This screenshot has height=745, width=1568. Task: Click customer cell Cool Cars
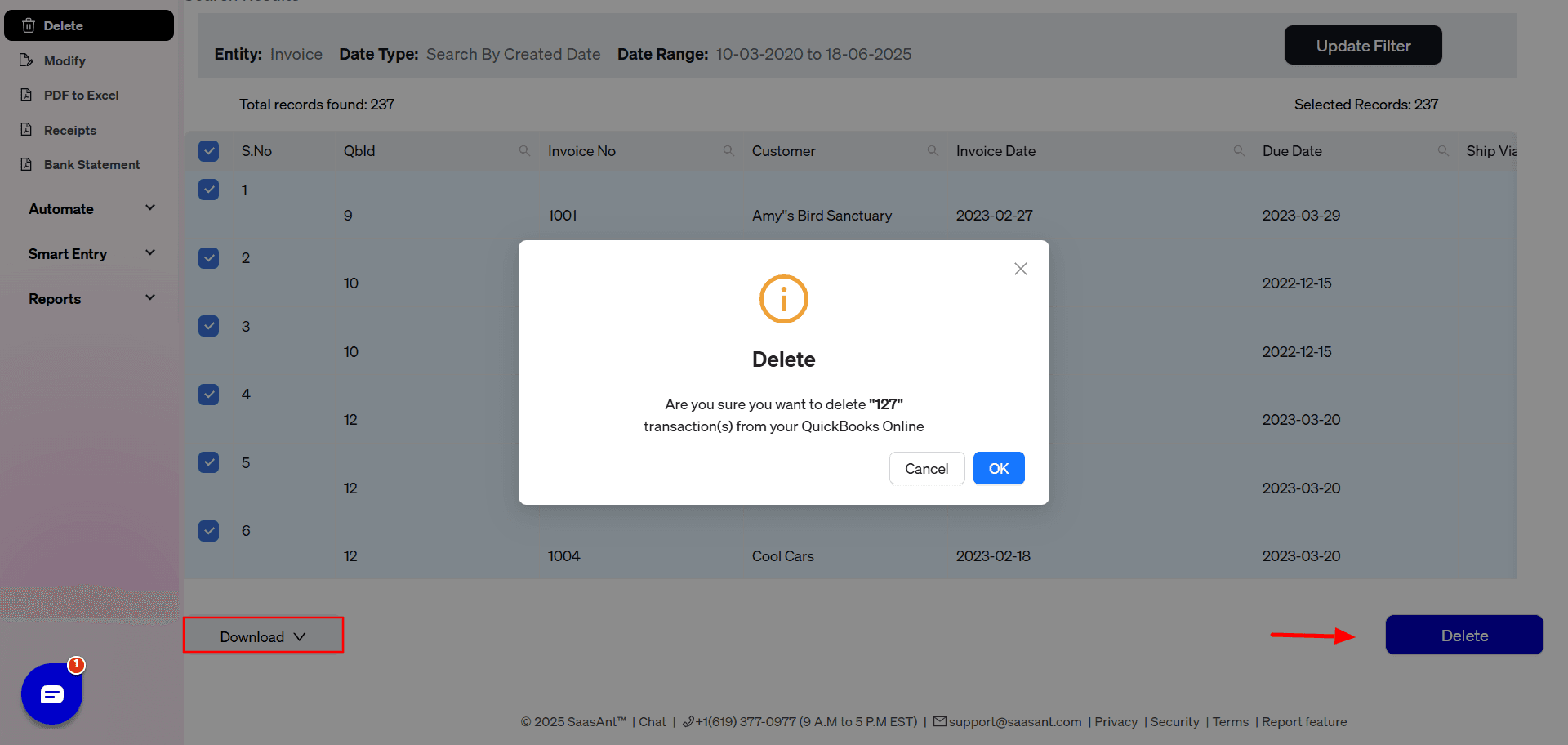[783, 556]
